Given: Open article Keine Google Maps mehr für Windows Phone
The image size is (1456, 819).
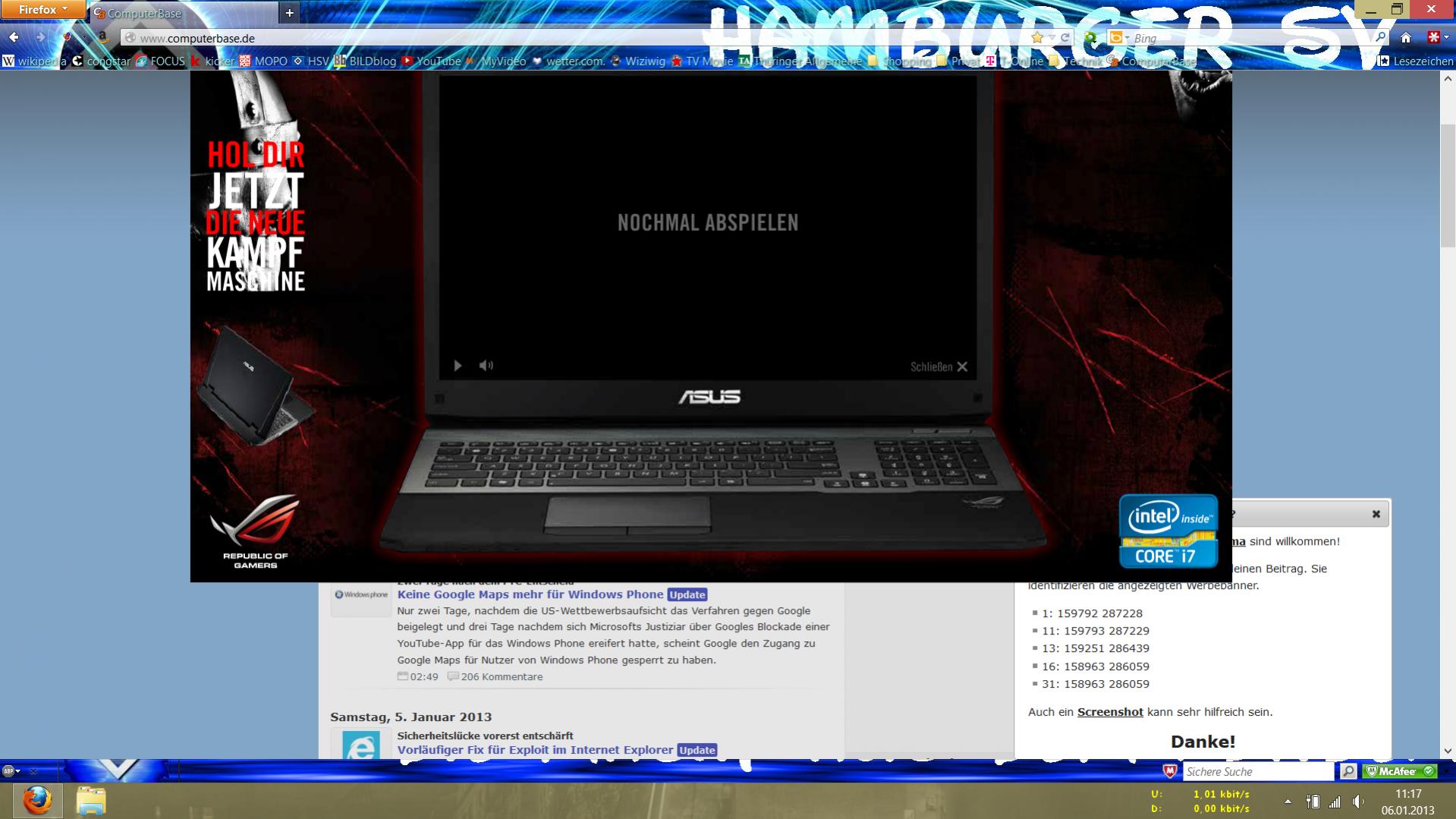Looking at the screenshot, I should [530, 594].
